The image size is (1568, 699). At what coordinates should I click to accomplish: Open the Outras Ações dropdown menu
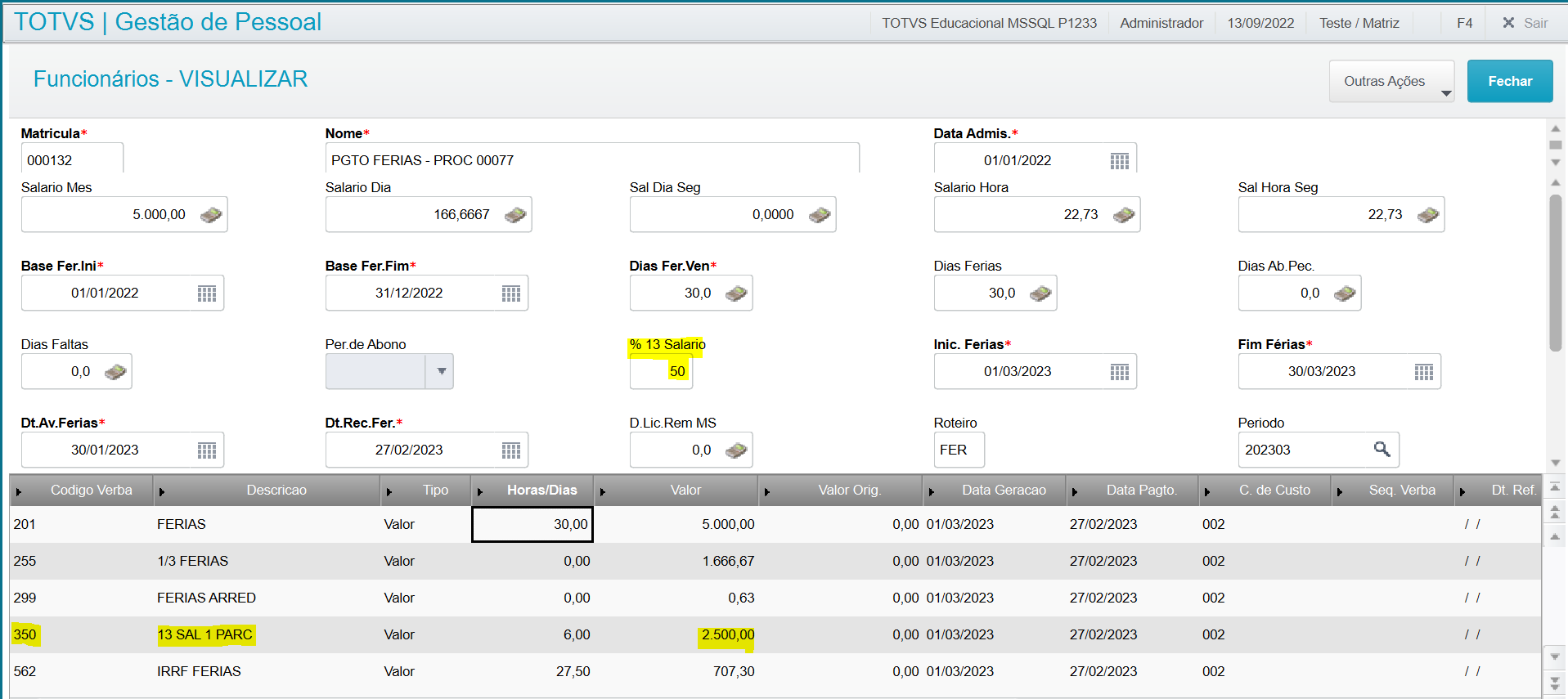pyautogui.click(x=1391, y=81)
